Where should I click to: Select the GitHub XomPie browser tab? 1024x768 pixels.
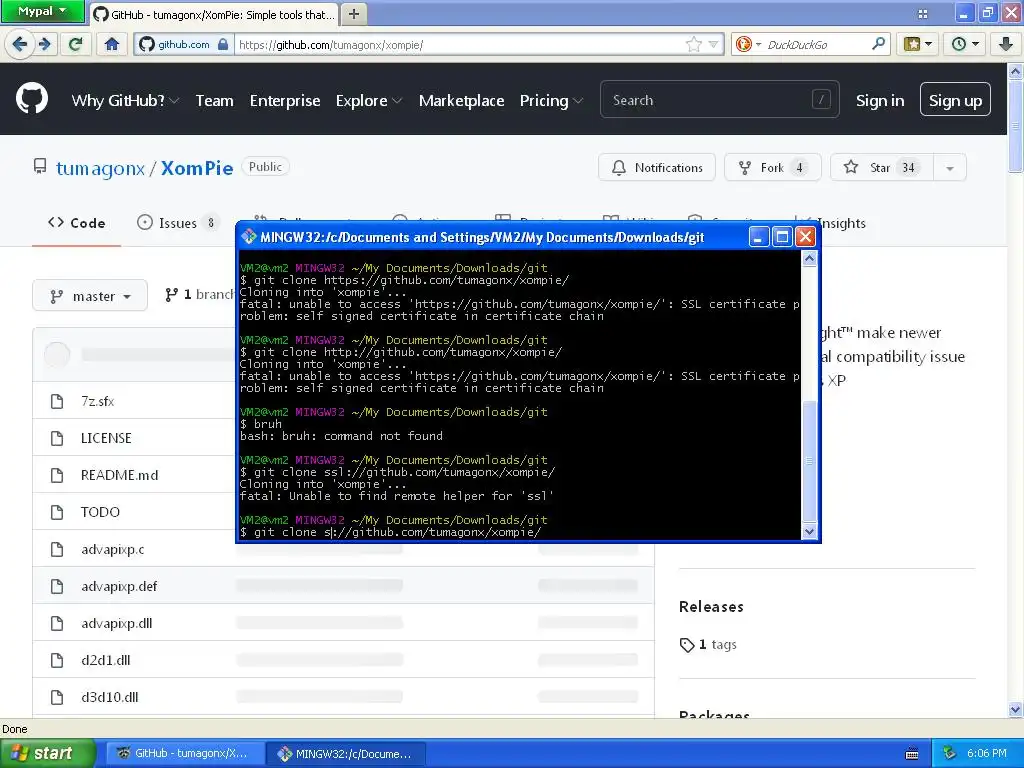pos(214,14)
